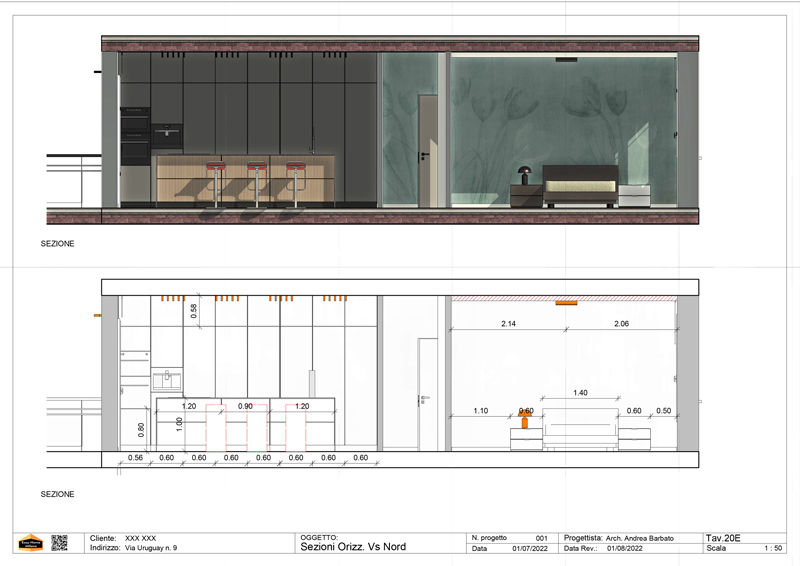Click the 'XXX XXX' client name

tap(140, 538)
